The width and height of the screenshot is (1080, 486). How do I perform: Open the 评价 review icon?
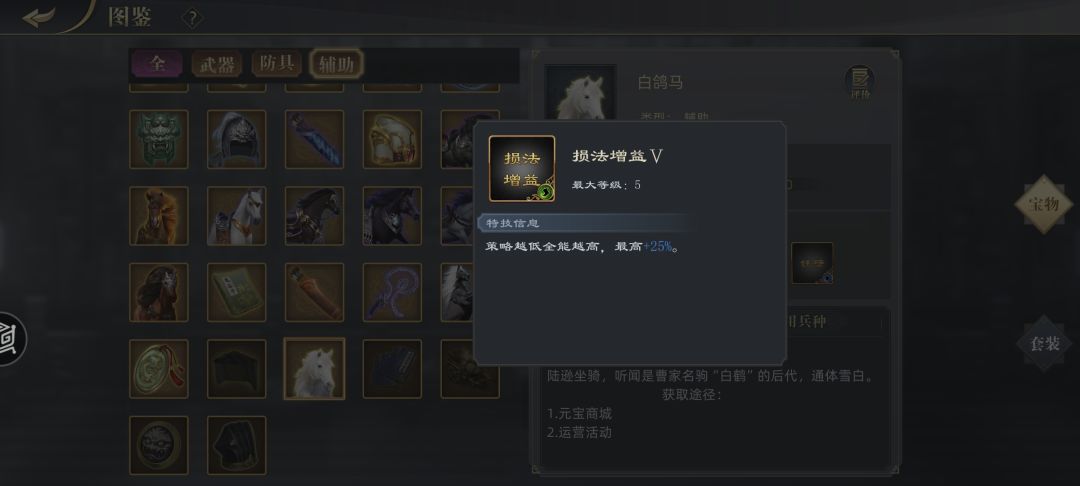tap(860, 83)
